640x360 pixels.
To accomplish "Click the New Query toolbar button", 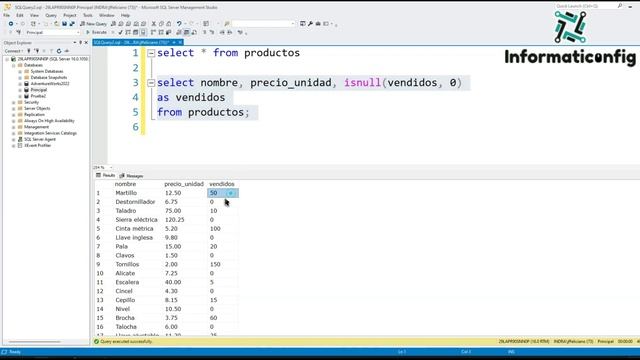I will (x=93, y=24).
